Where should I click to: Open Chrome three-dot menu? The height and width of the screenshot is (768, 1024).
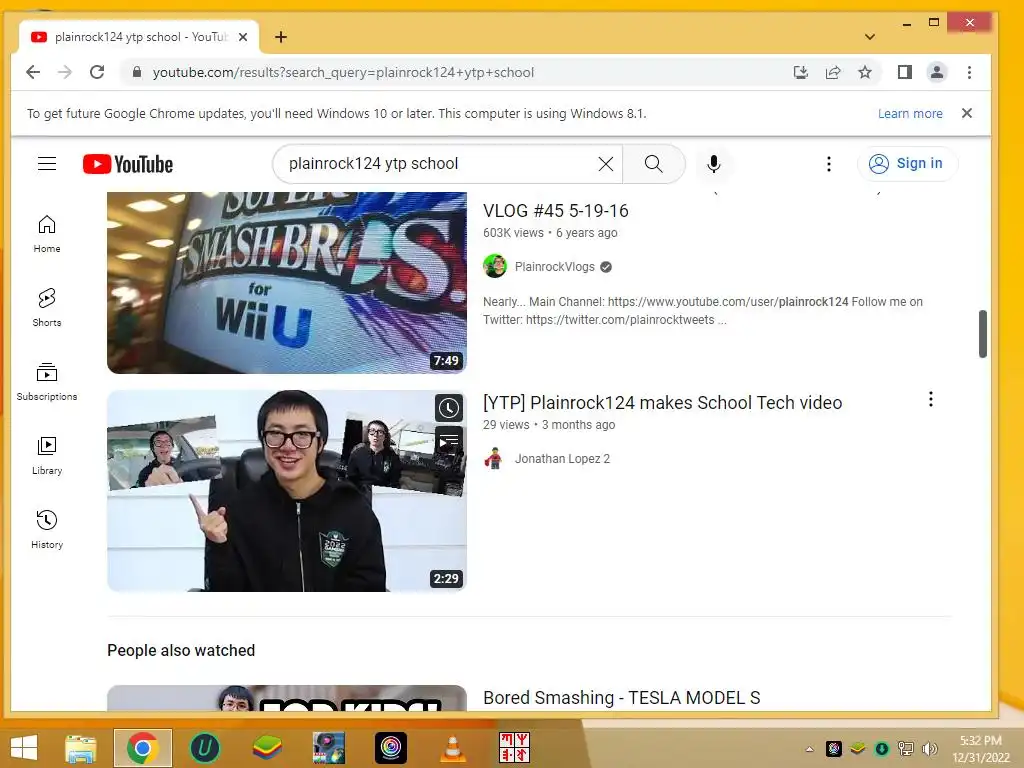pyautogui.click(x=969, y=72)
